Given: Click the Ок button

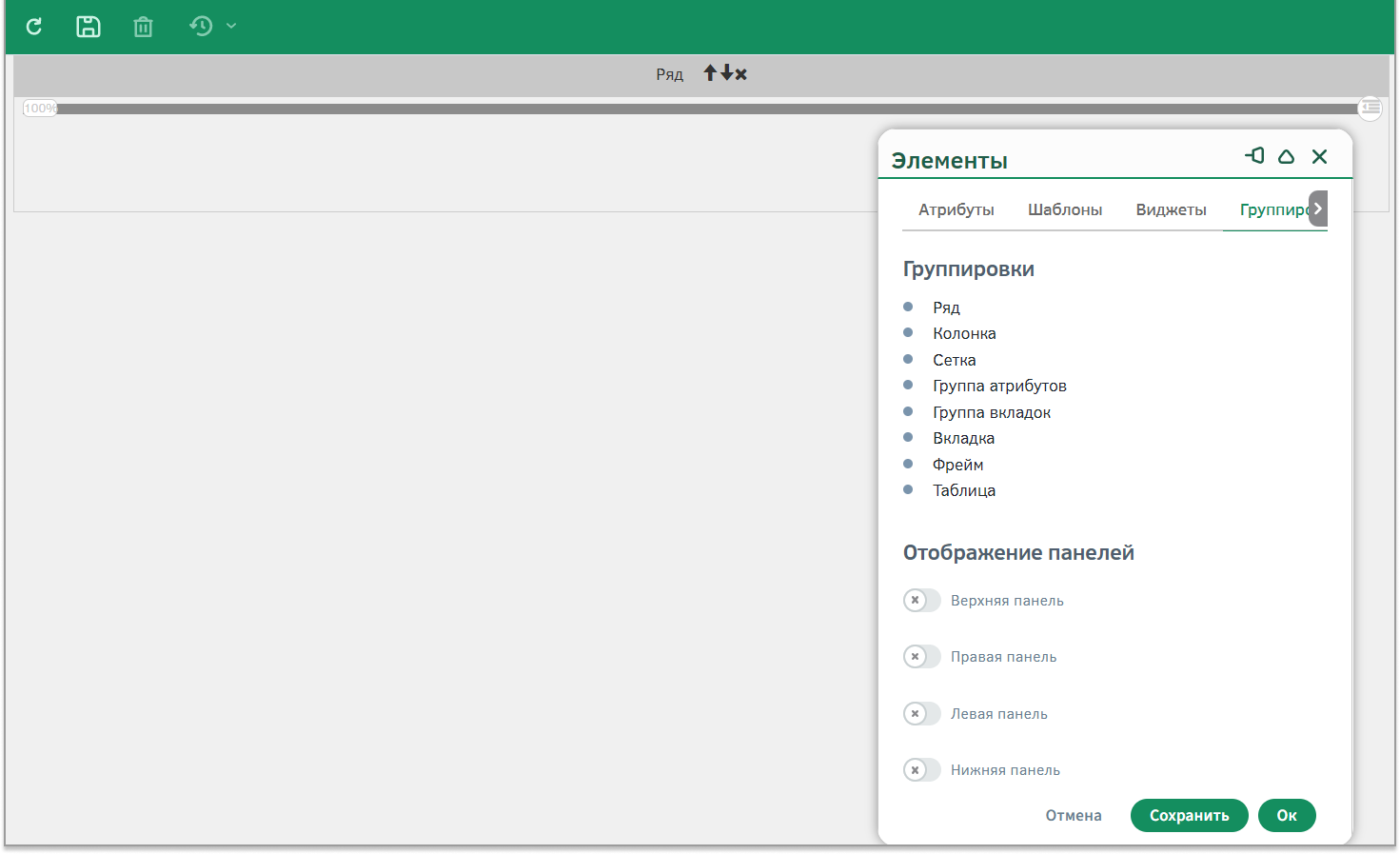Looking at the screenshot, I should (x=1287, y=816).
